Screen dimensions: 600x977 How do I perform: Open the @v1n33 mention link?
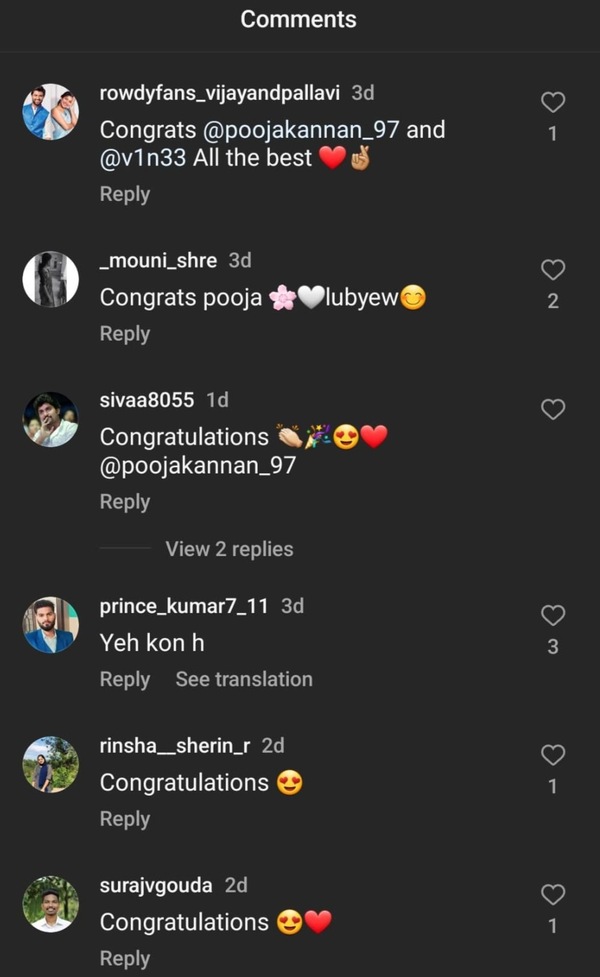pyautogui.click(x=143, y=158)
